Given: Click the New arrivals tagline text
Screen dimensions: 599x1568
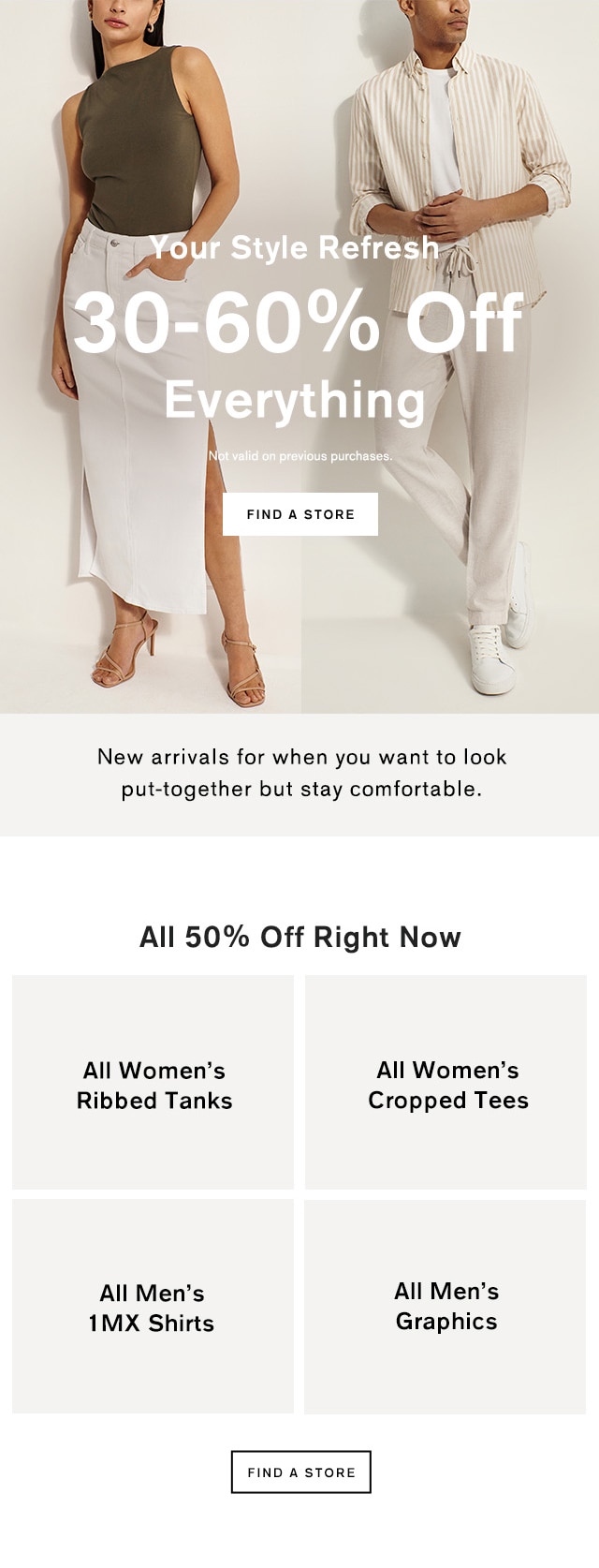Looking at the screenshot, I should [x=301, y=773].
